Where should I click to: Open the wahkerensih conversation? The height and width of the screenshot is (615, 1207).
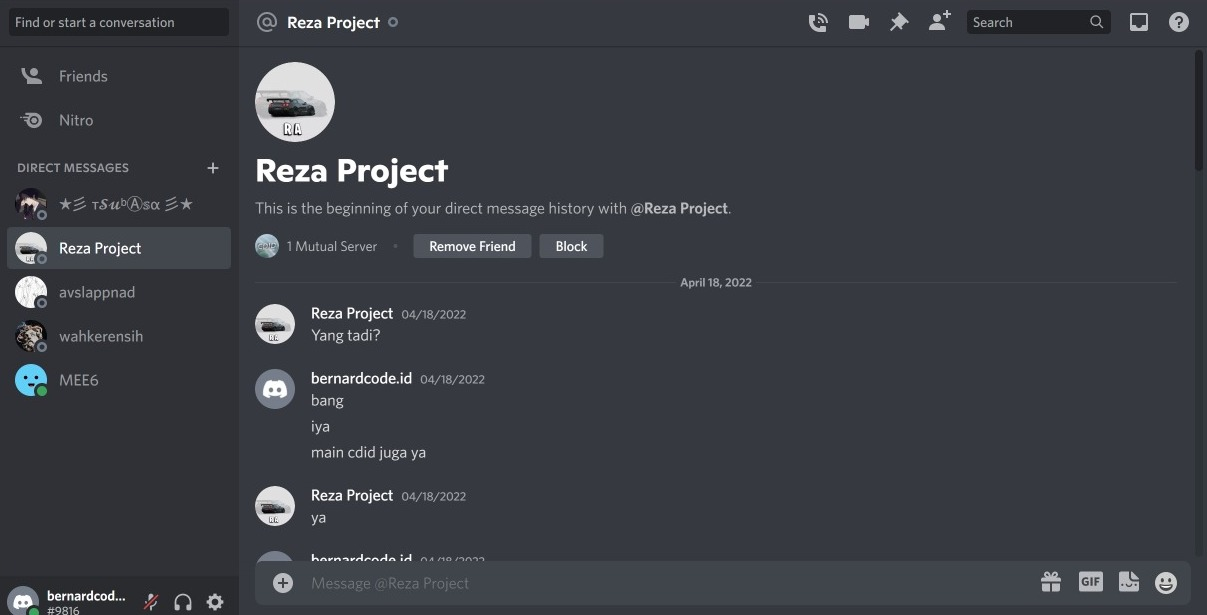(x=119, y=336)
